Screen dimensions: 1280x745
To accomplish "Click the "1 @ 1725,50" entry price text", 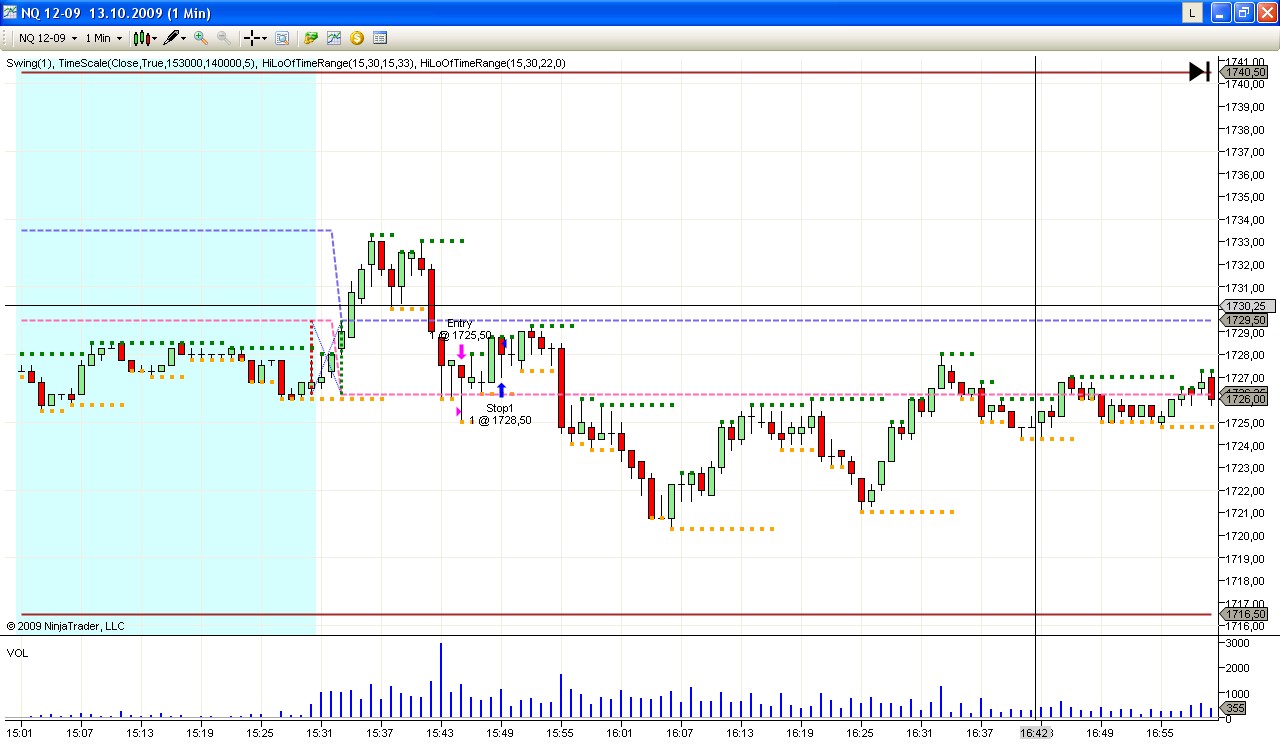I will [x=461, y=335].
